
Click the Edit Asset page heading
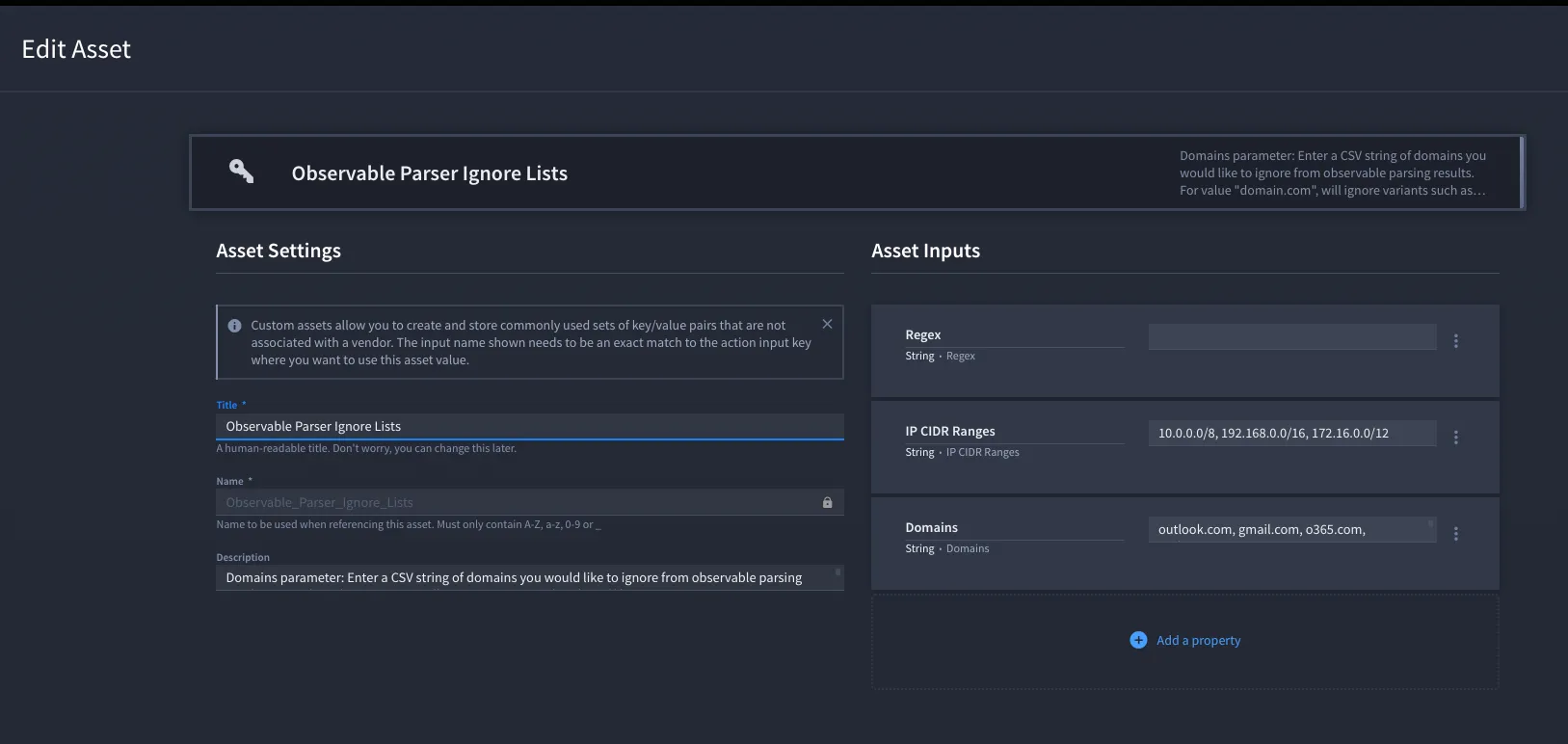76,49
